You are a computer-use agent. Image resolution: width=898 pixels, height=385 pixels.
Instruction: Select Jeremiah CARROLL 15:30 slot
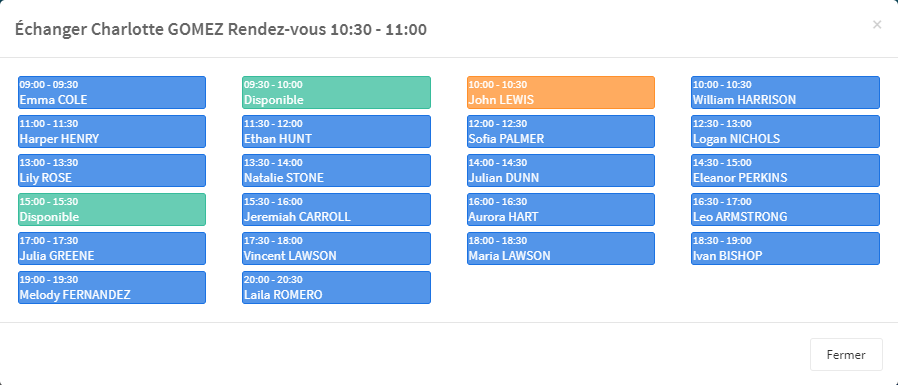pos(336,209)
